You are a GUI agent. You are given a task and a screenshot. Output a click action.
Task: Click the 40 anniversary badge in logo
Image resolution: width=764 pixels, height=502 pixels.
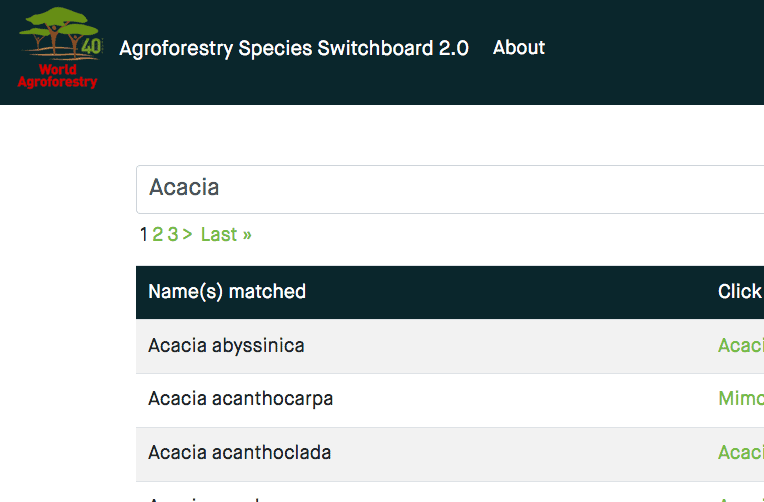coord(91,47)
